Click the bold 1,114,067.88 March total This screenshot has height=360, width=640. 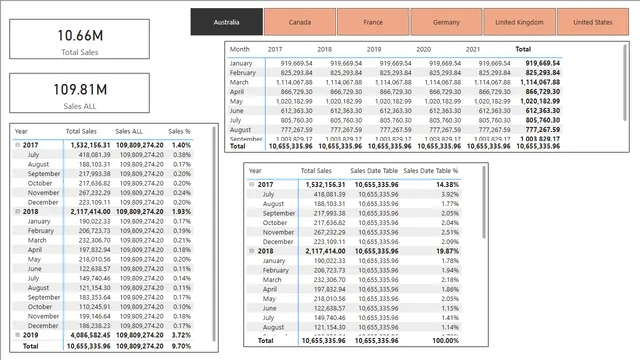tap(540, 82)
